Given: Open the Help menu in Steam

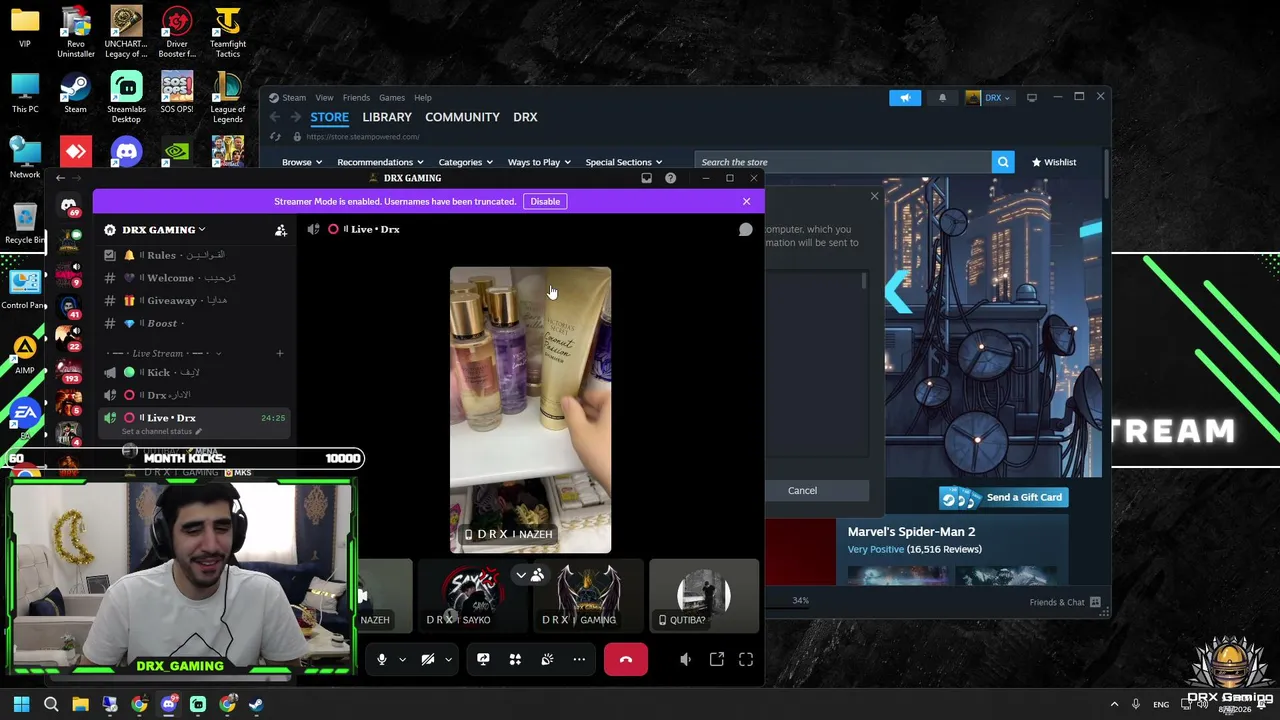Looking at the screenshot, I should [x=423, y=98].
